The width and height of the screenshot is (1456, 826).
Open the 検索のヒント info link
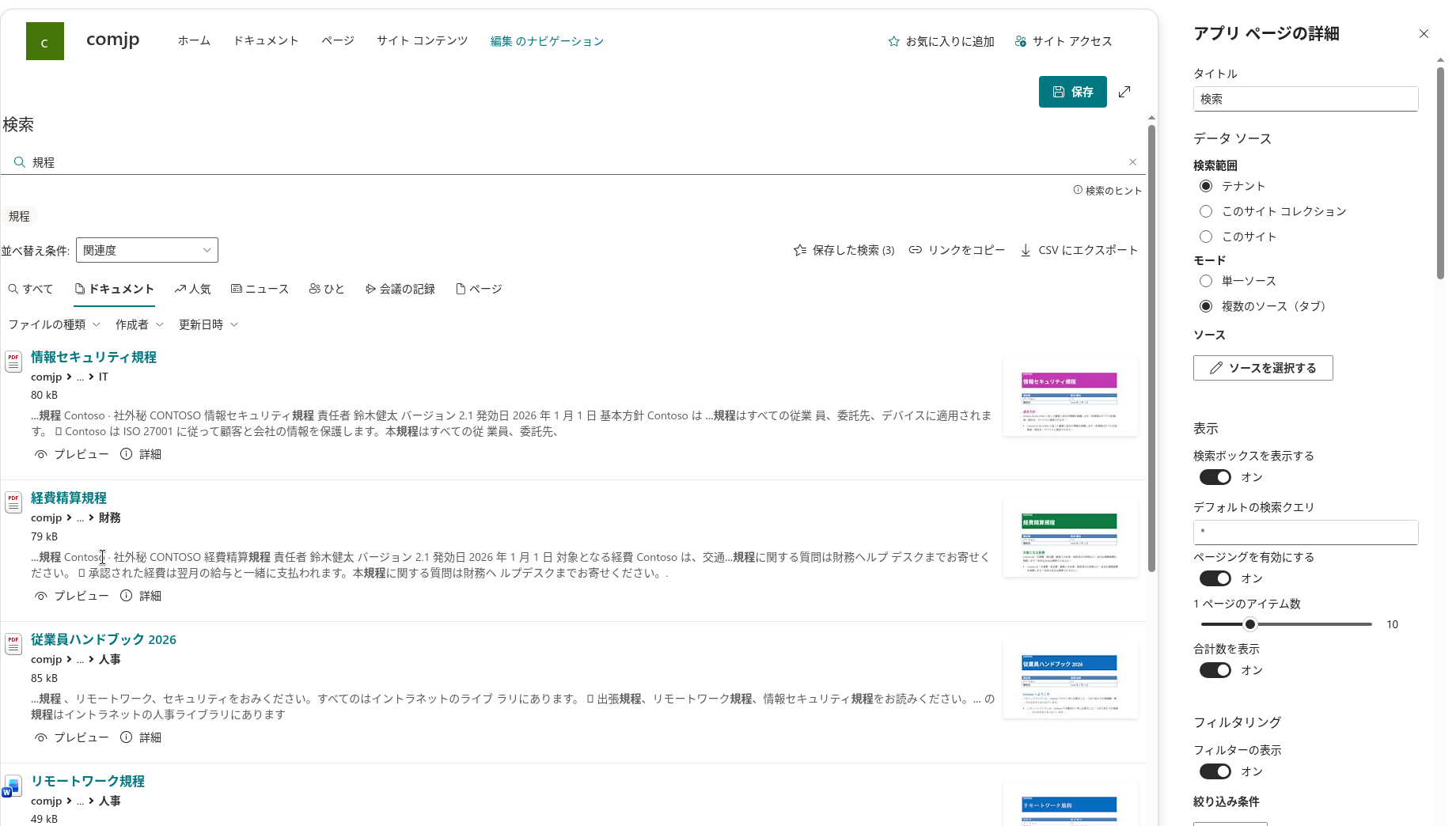(x=1108, y=191)
